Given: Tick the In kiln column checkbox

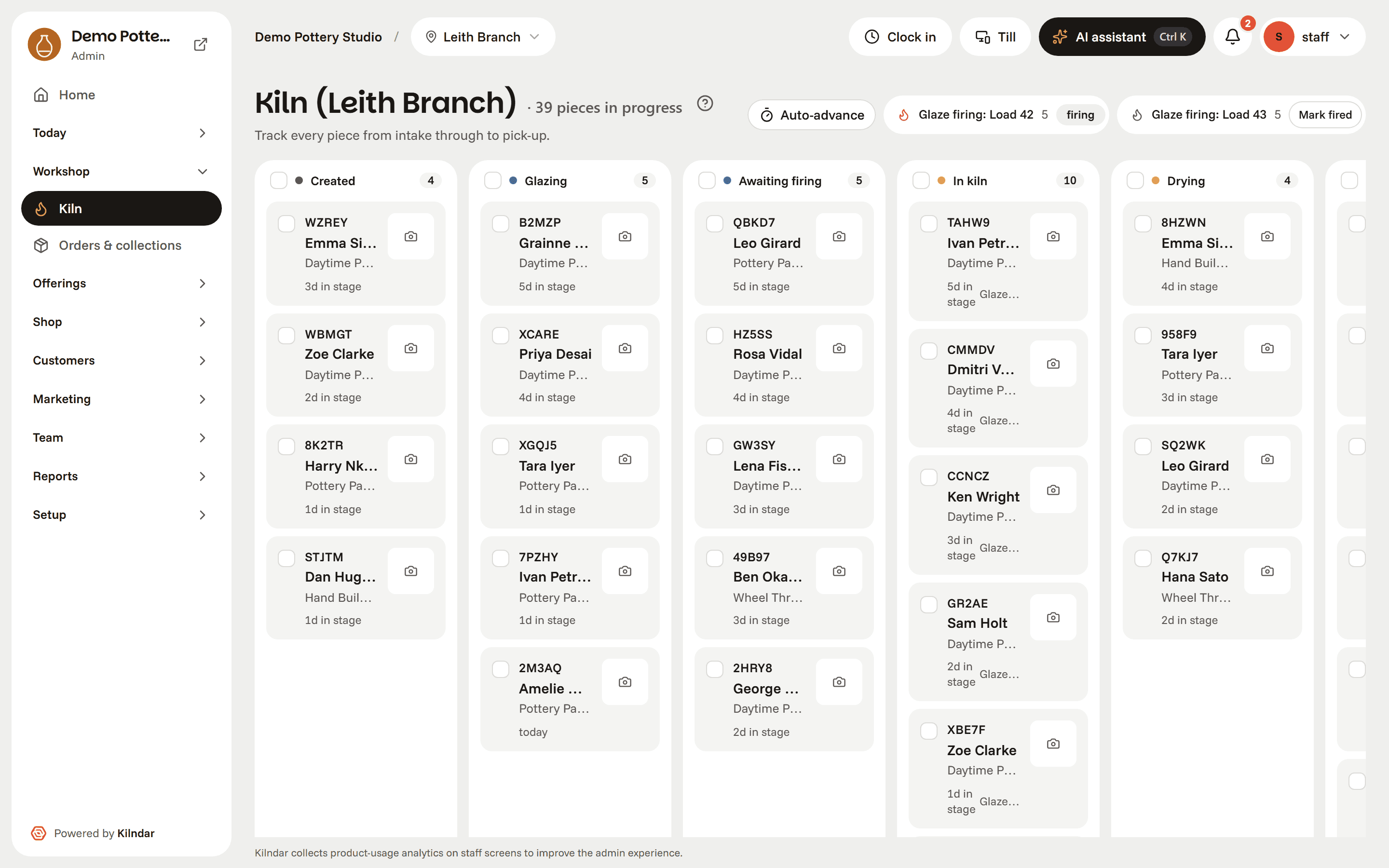Looking at the screenshot, I should tap(921, 181).
